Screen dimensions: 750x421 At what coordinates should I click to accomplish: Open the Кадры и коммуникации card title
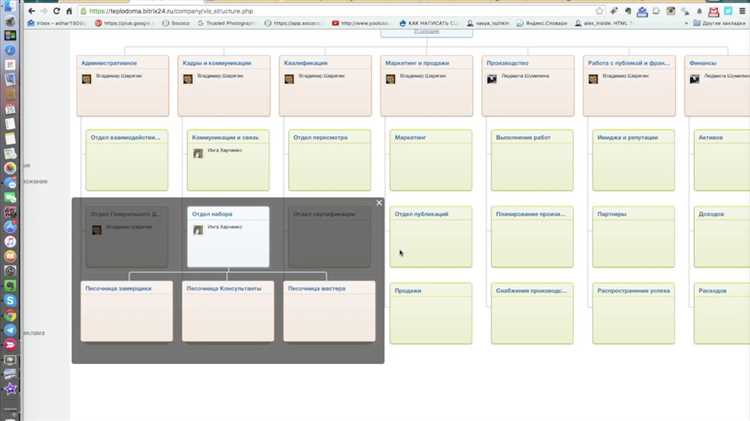217,63
